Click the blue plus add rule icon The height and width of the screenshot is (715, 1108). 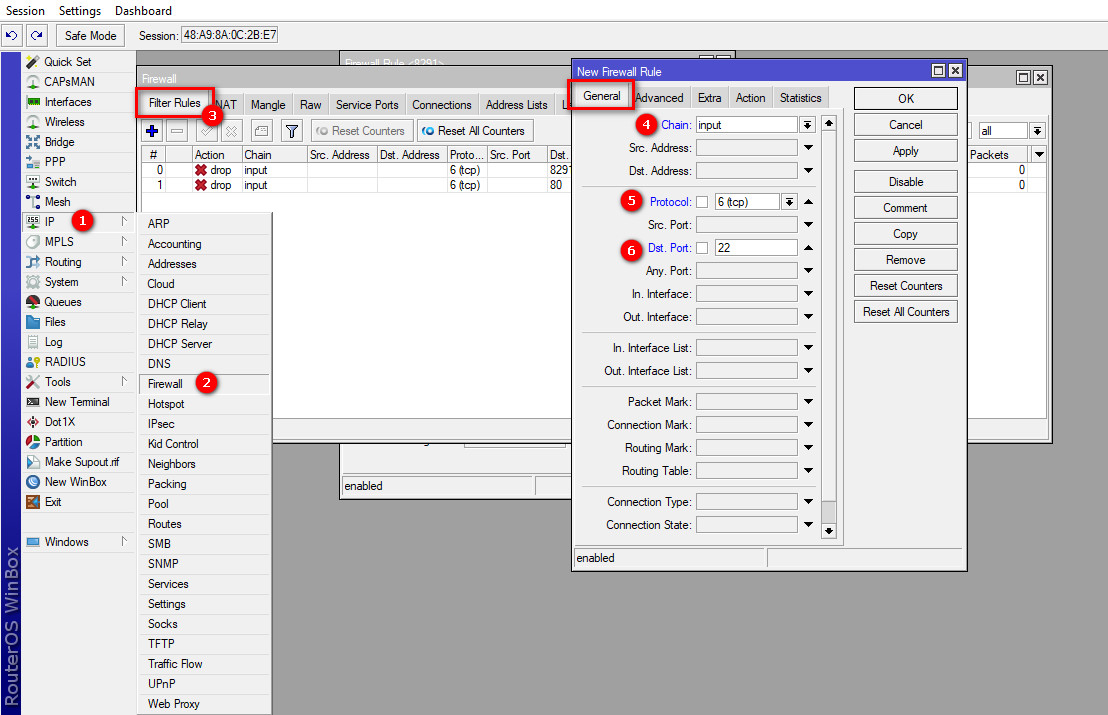tap(152, 131)
